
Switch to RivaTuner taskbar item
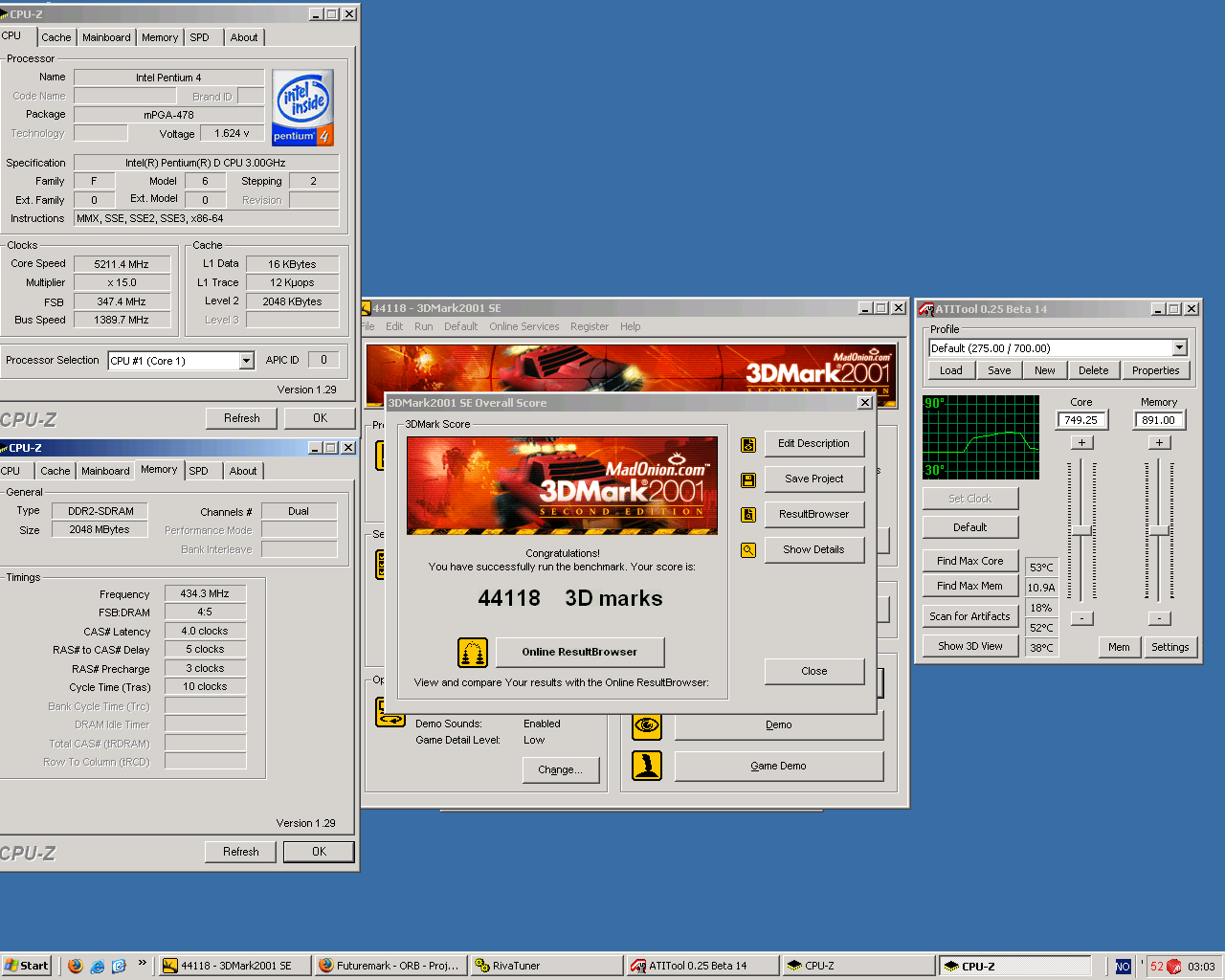[x=546, y=966]
